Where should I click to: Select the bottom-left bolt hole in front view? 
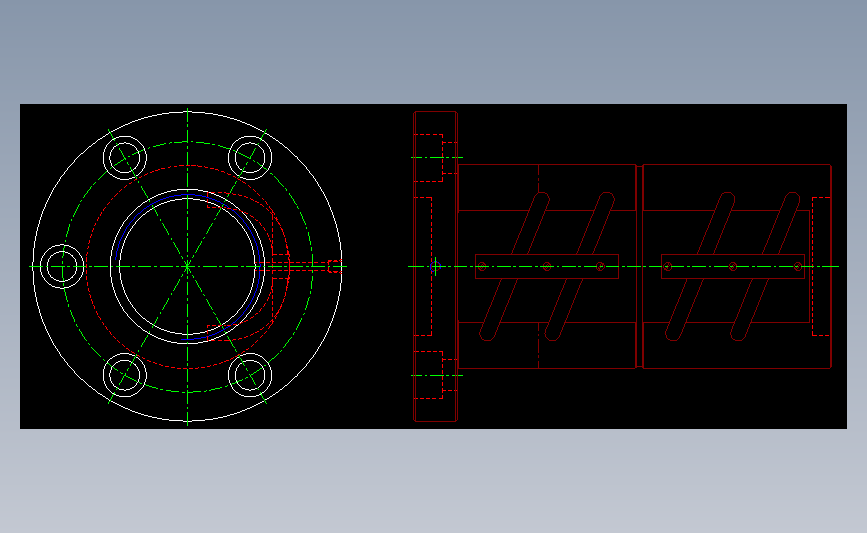pyautogui.click(x=125, y=375)
